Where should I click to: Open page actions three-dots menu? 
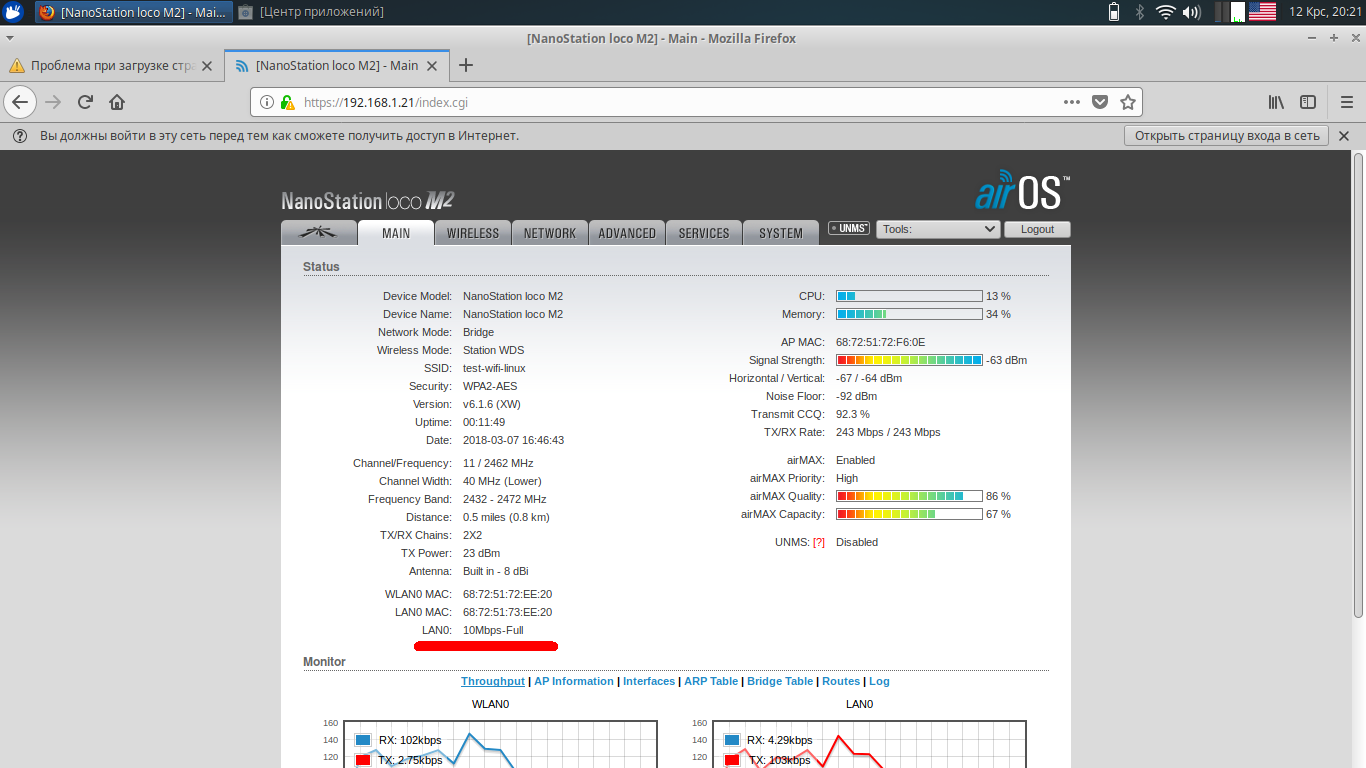click(x=1071, y=102)
